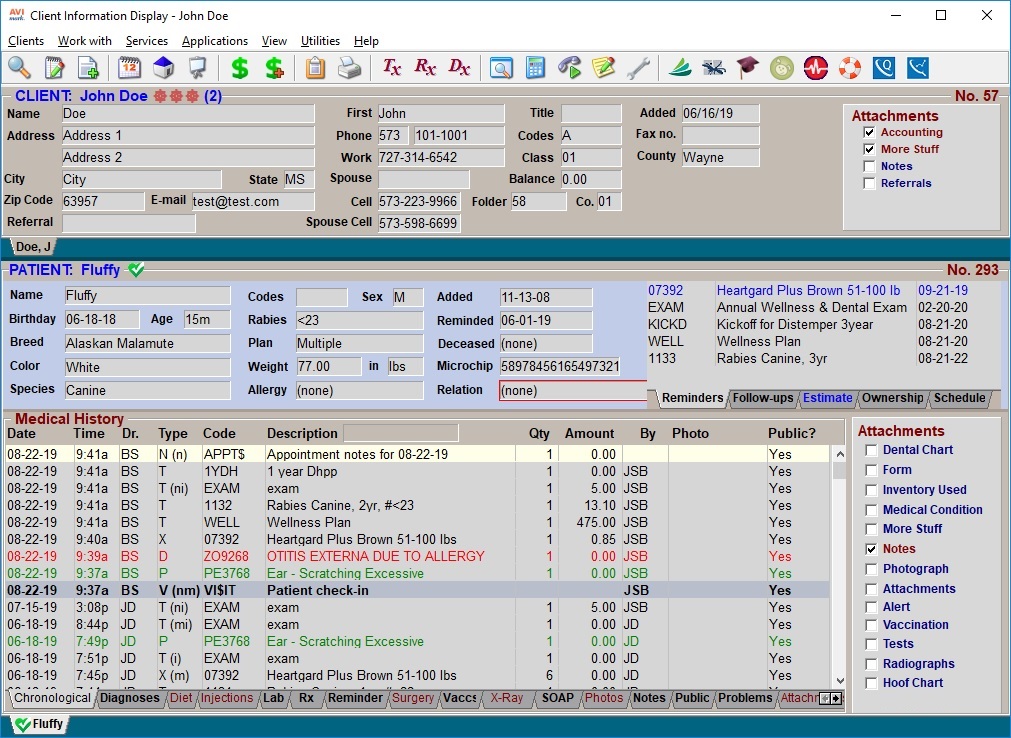The height and width of the screenshot is (738, 1011).
Task: Enable the Vaccination attachment checkbox
Action: (x=872, y=625)
